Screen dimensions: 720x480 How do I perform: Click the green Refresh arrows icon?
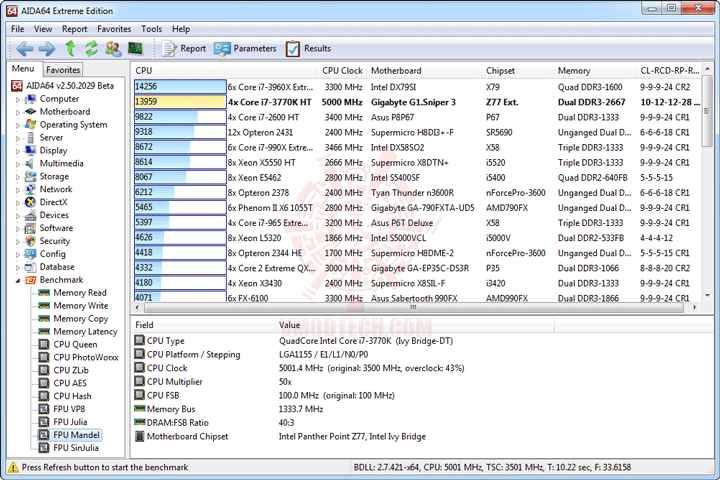91,48
